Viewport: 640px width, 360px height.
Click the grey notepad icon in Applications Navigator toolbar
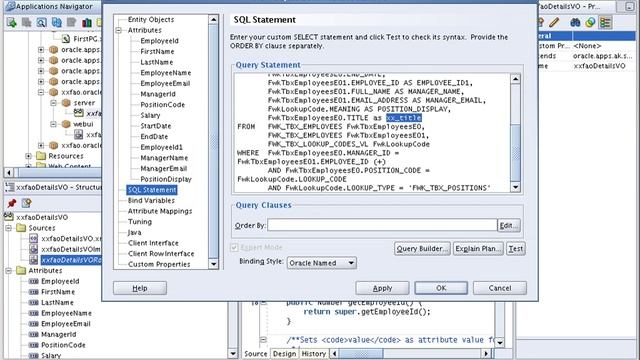point(71,22)
